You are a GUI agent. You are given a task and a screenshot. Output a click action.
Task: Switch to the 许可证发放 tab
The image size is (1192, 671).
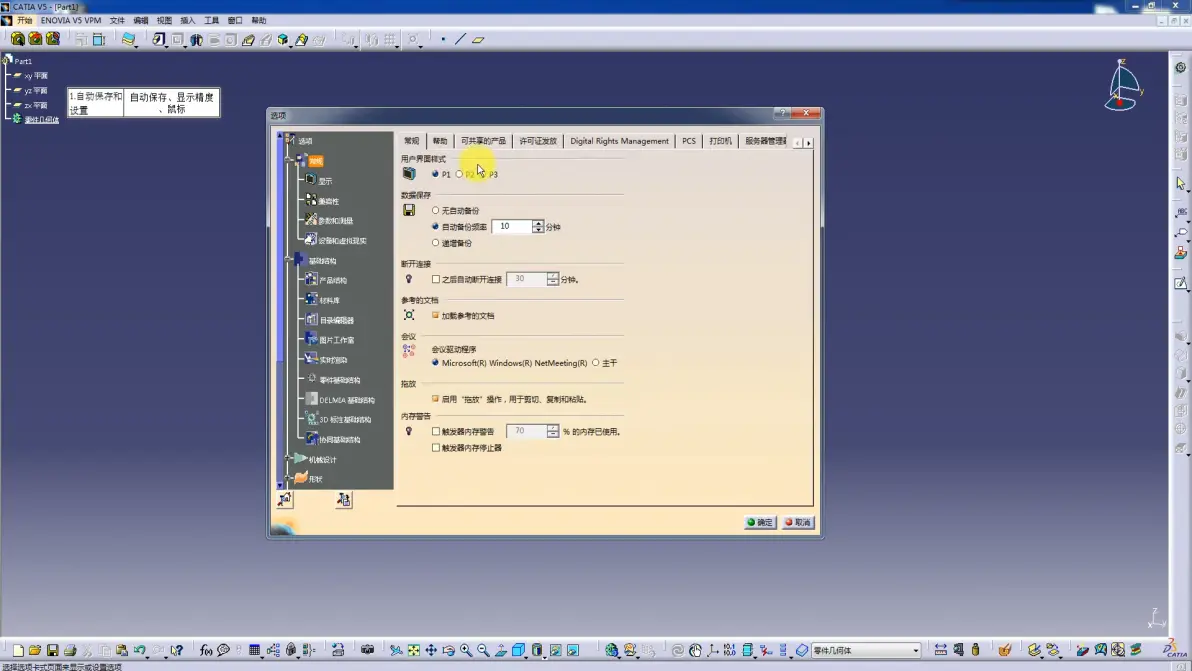[538, 141]
